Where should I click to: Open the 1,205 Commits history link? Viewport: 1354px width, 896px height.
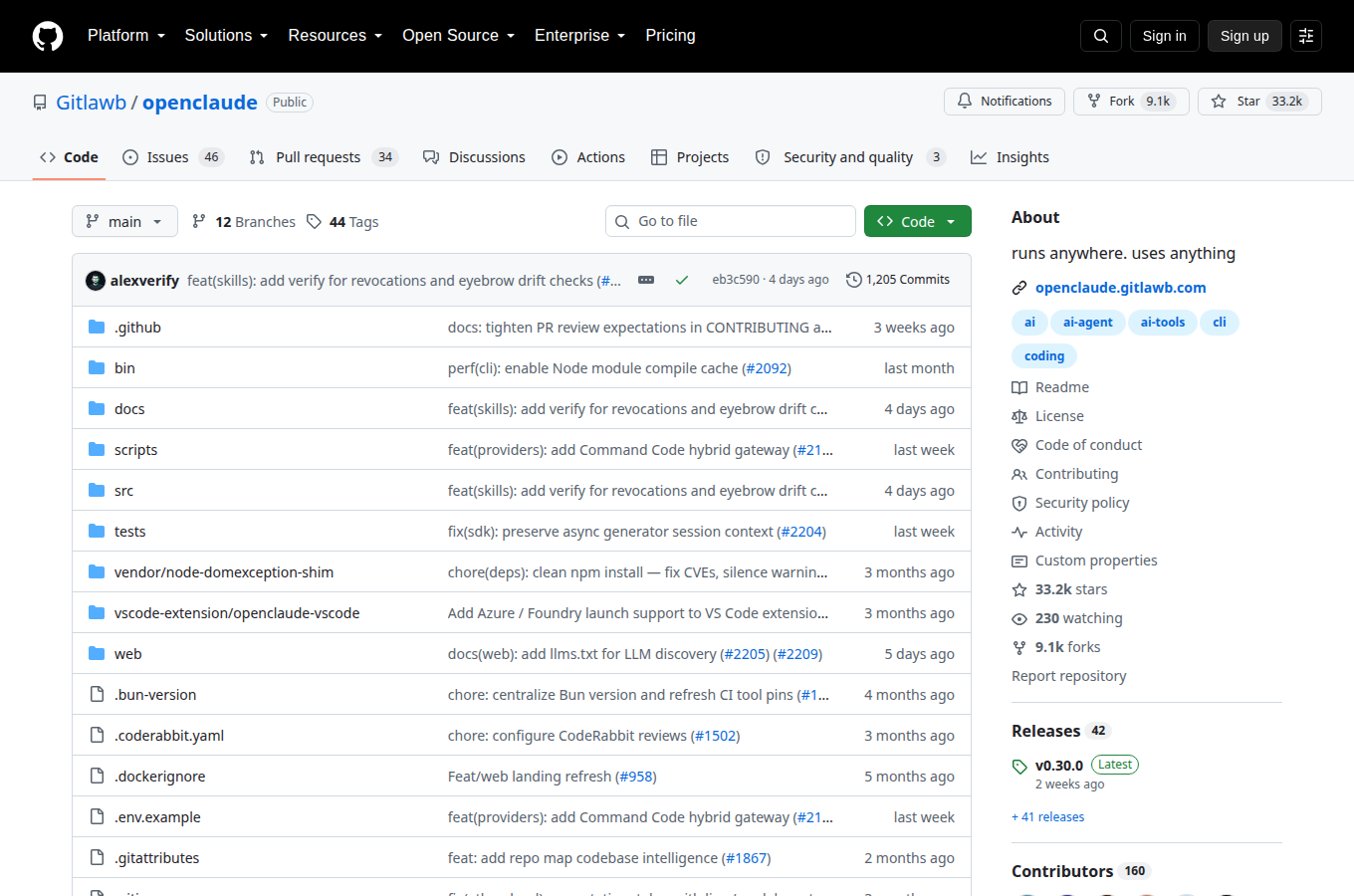coord(898,280)
